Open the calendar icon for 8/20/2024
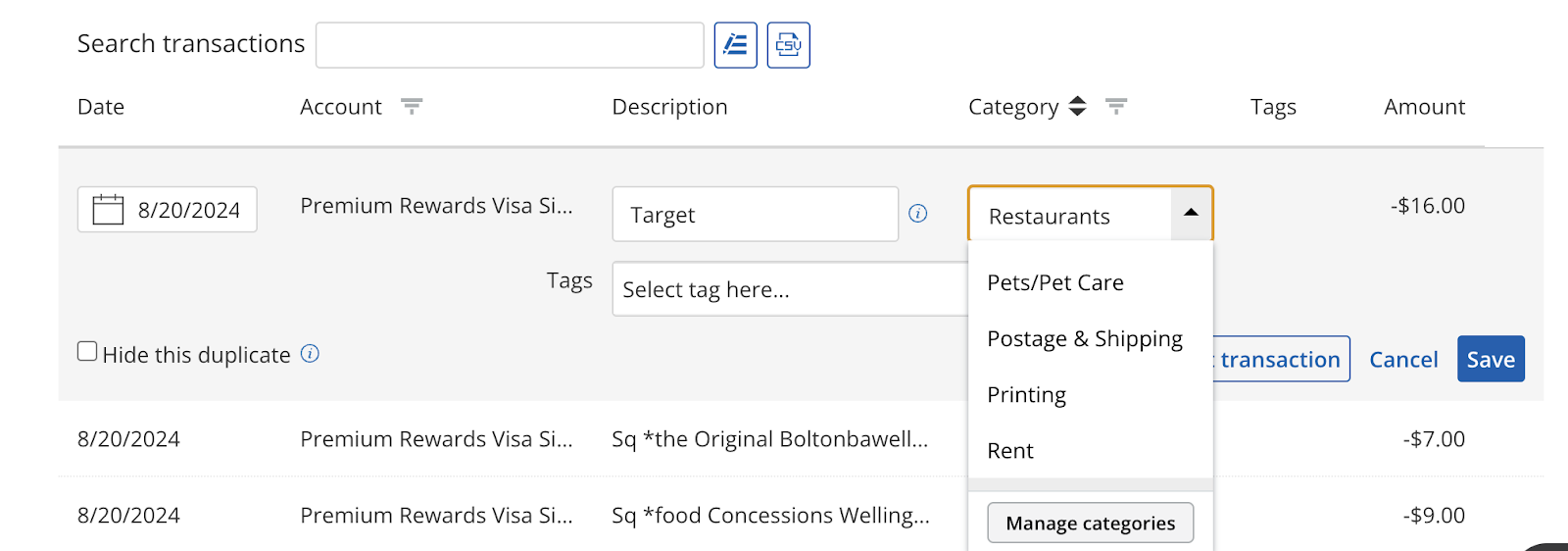The height and width of the screenshot is (551, 1568). [108, 210]
